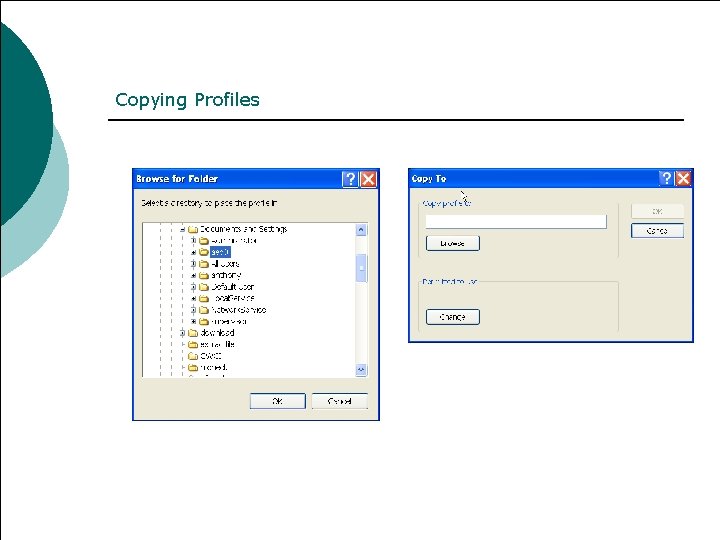This screenshot has width=720, height=540.
Task: Click OK in Browse for Folder dialog
Action: [278, 401]
